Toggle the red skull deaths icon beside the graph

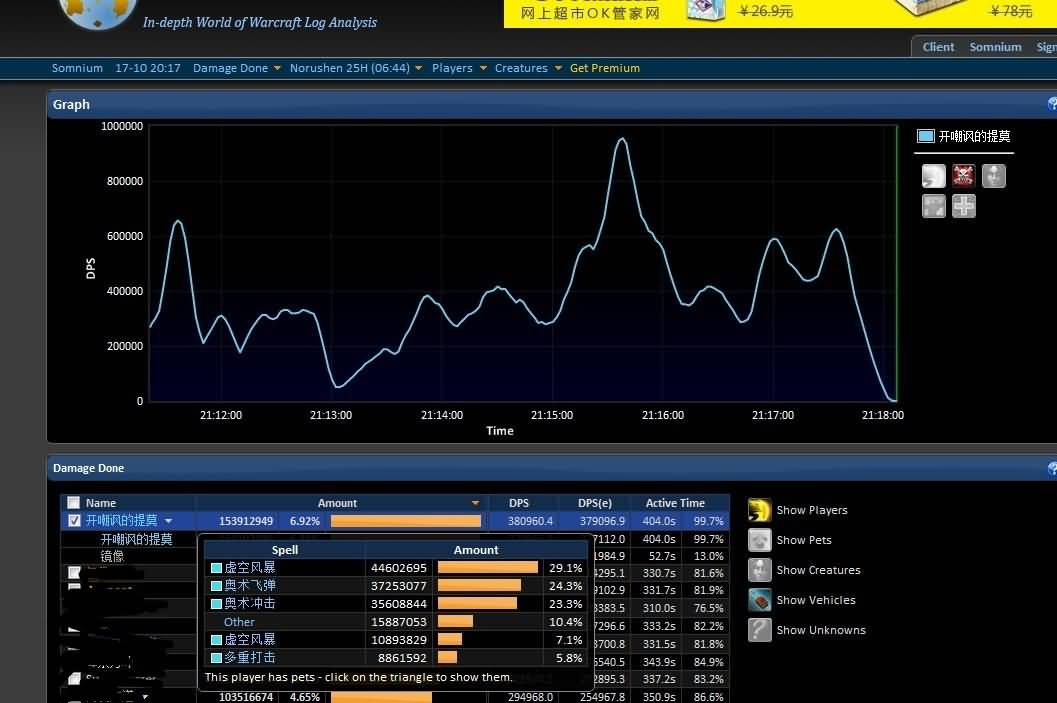963,176
